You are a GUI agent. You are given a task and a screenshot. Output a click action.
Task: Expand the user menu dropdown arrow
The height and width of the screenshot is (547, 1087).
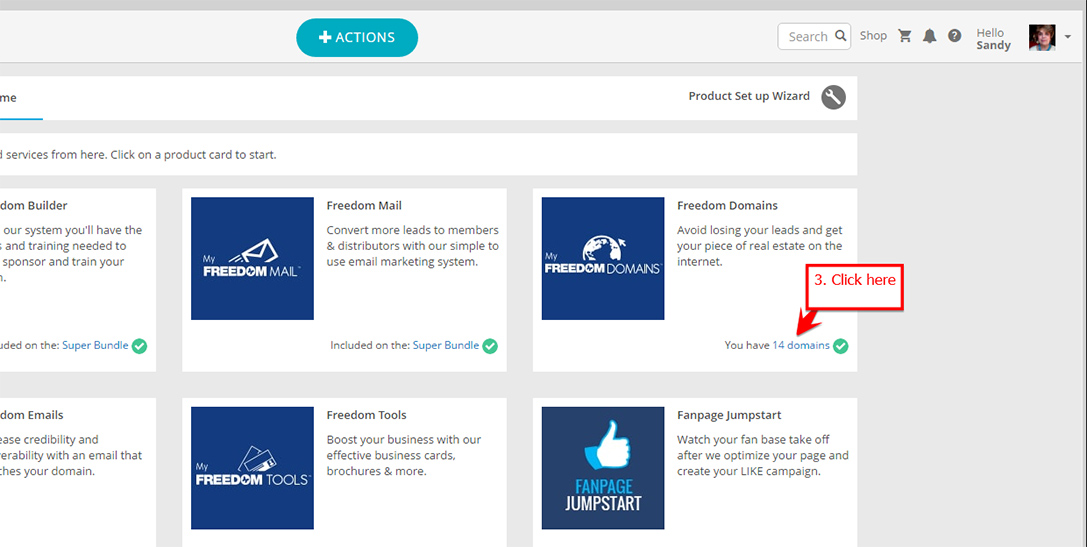click(1068, 38)
